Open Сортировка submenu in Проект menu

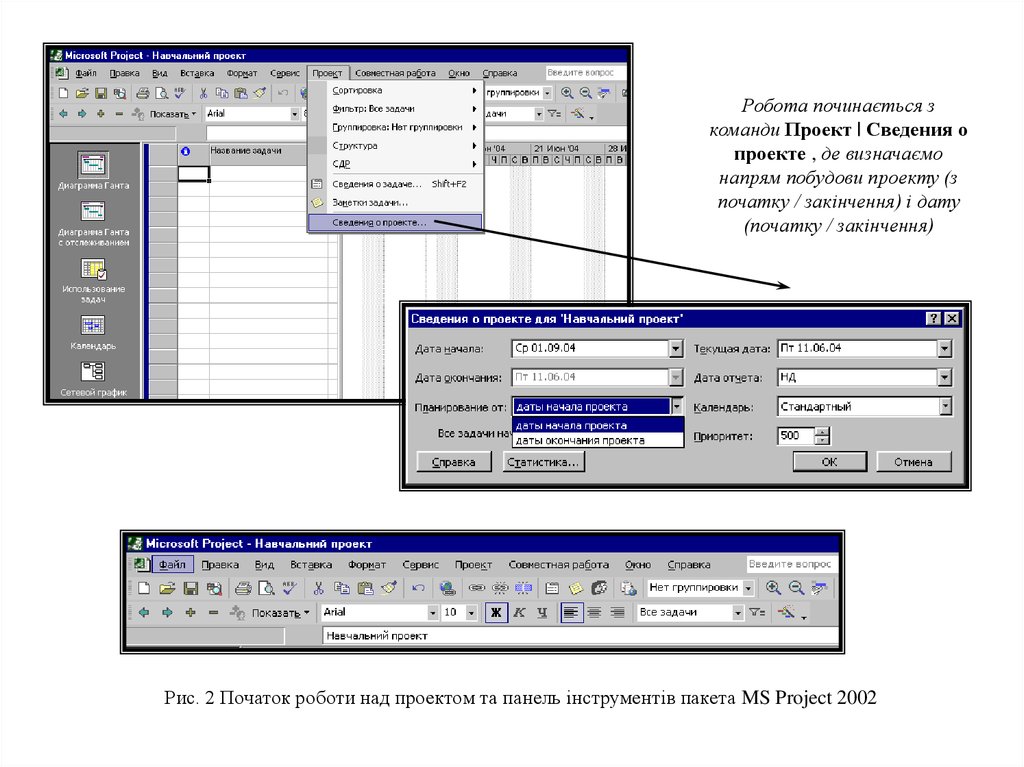pyautogui.click(x=395, y=90)
